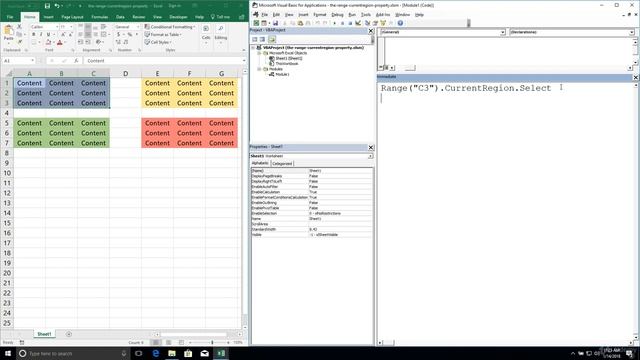Close the Project VBAProject pane
This screenshot has height=360, width=640.
pyautogui.click(x=371, y=31)
